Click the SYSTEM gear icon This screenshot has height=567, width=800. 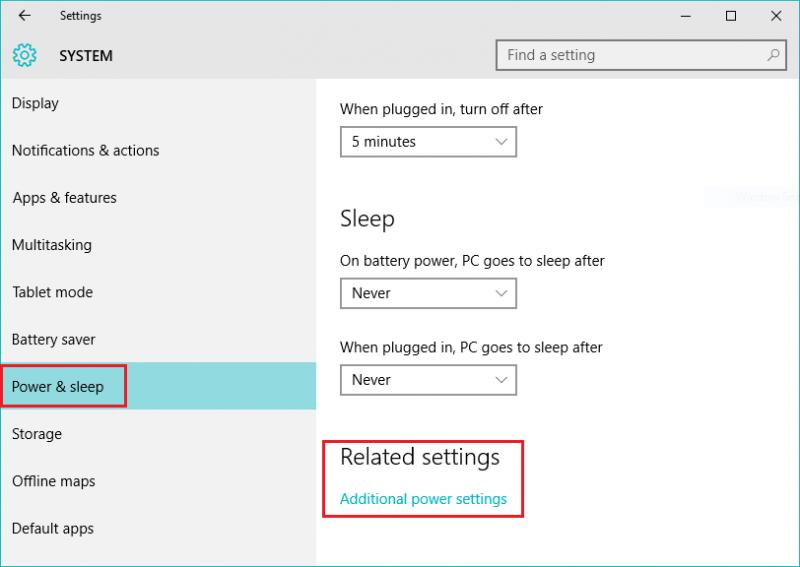(x=24, y=56)
